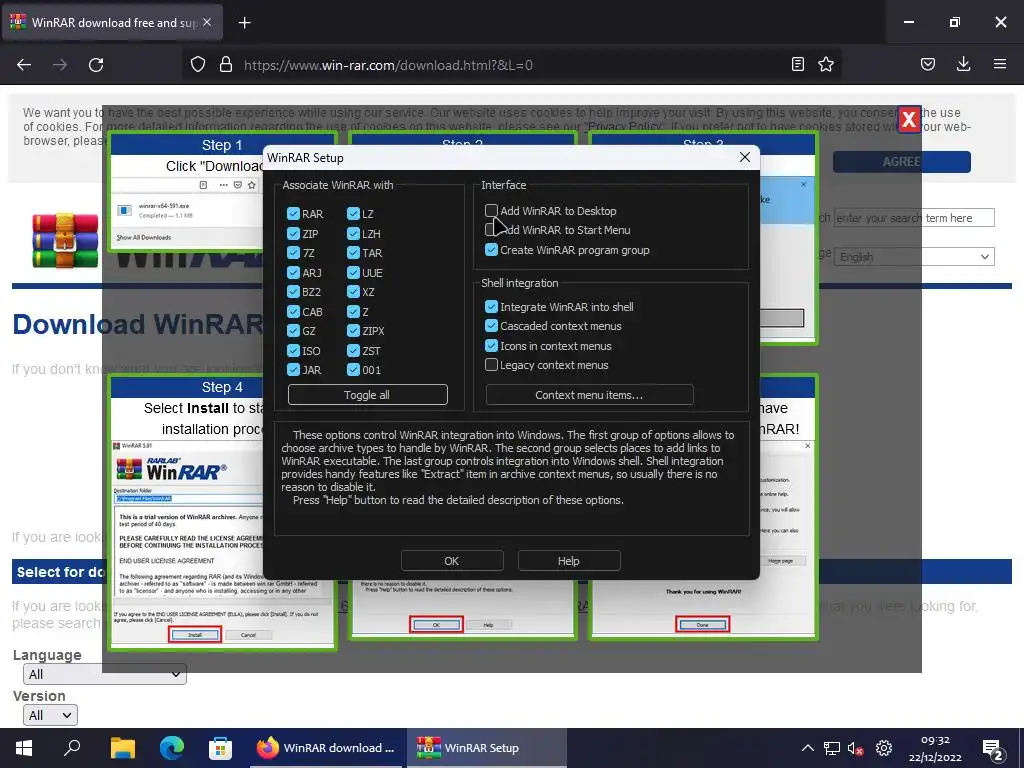Open Context menu items button
Viewport: 1024px width, 768px height.
(589, 394)
